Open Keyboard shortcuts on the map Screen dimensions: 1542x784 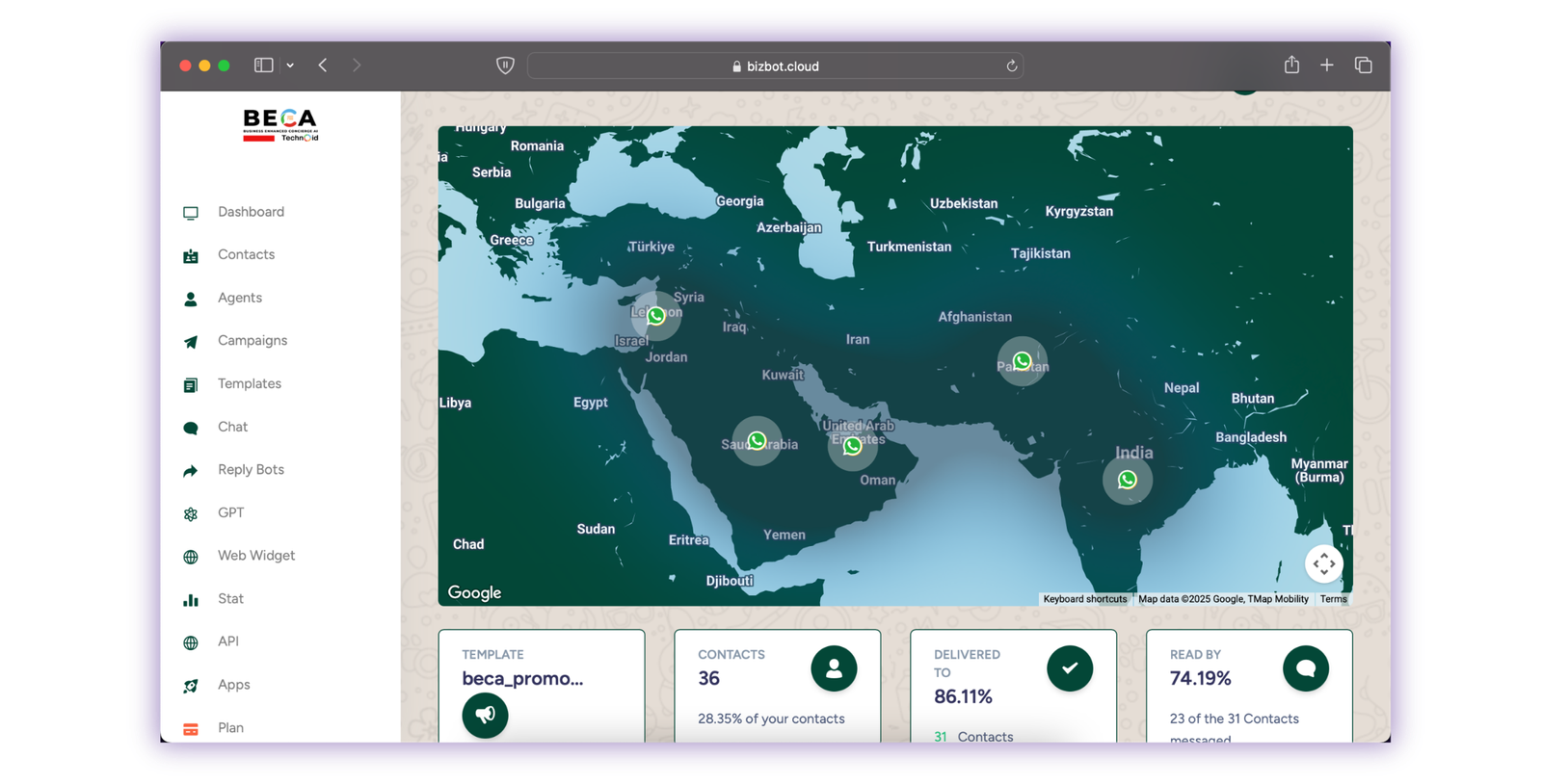tap(1084, 599)
